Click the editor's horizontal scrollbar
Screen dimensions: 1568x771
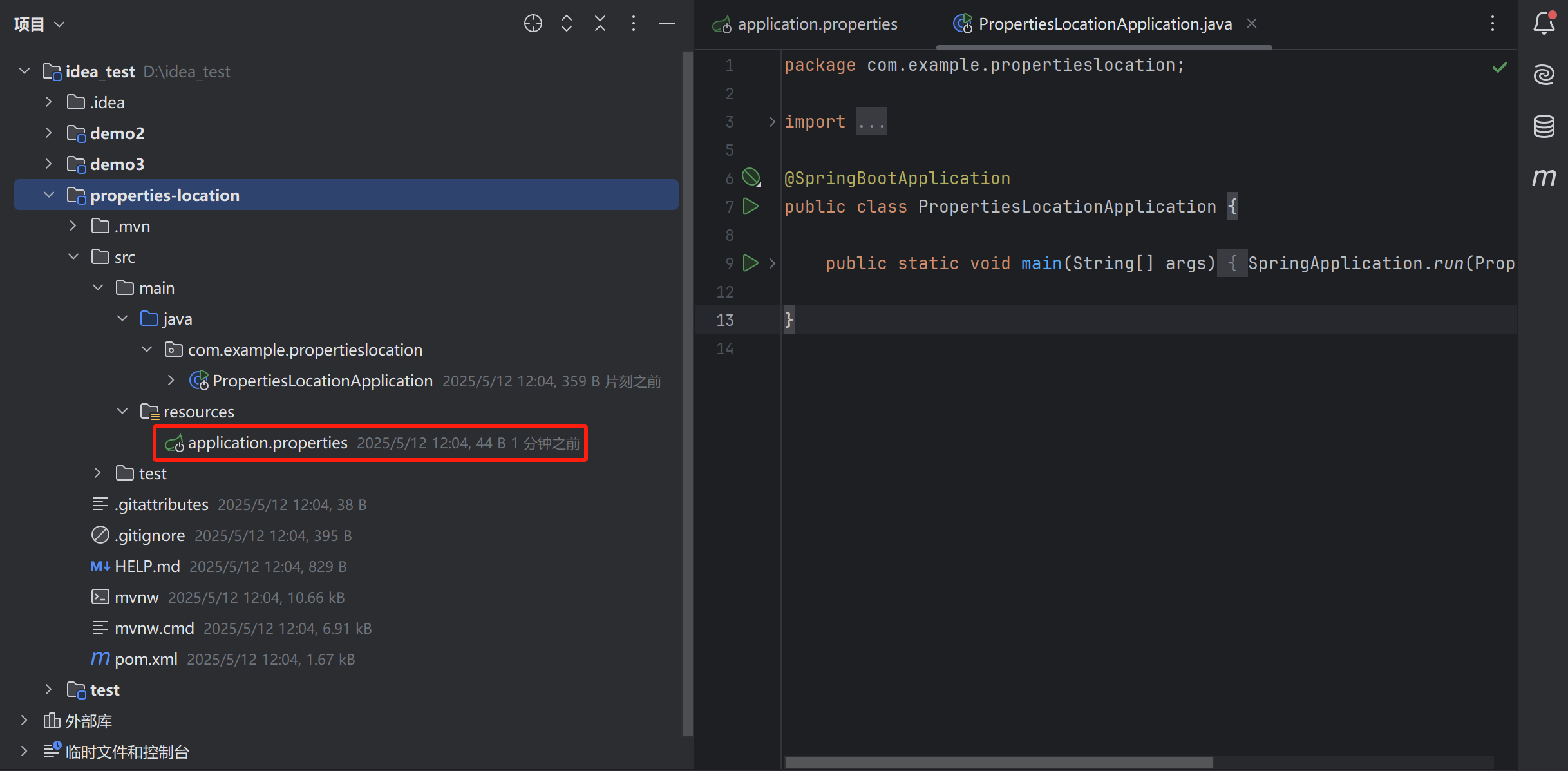998,763
